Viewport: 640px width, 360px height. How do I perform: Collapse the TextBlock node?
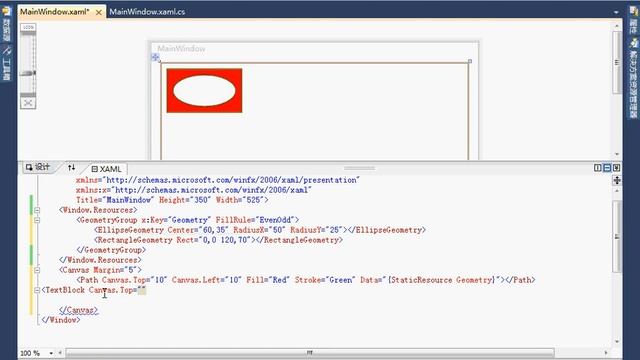(37, 290)
